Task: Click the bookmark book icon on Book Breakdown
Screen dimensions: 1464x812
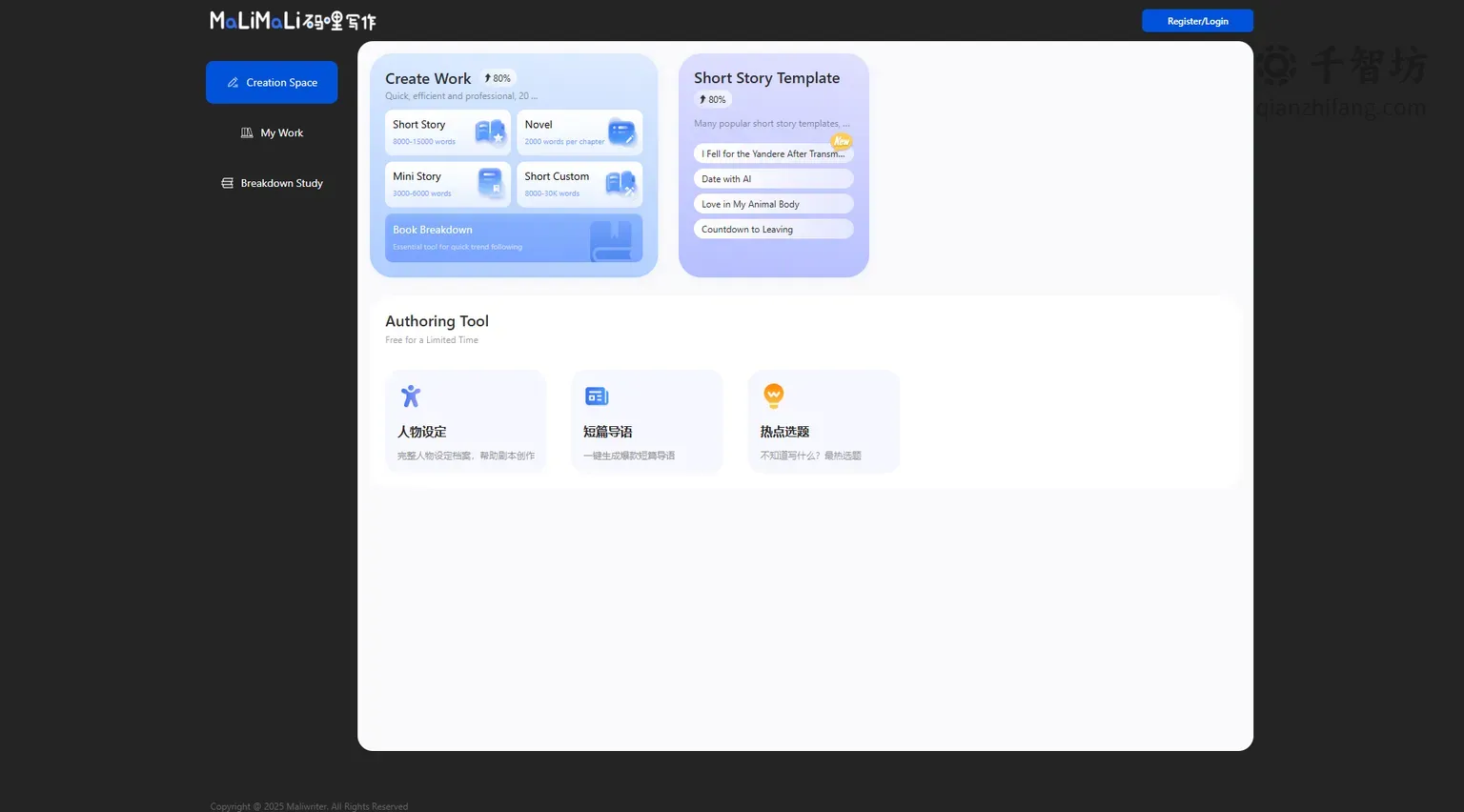Action: 611,240
